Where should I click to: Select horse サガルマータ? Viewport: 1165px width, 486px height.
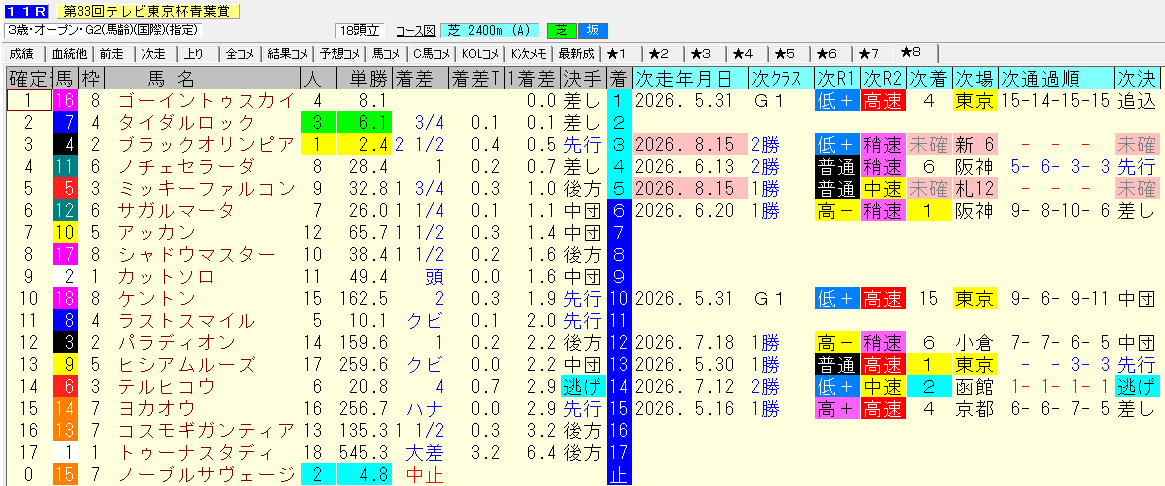[x=176, y=210]
